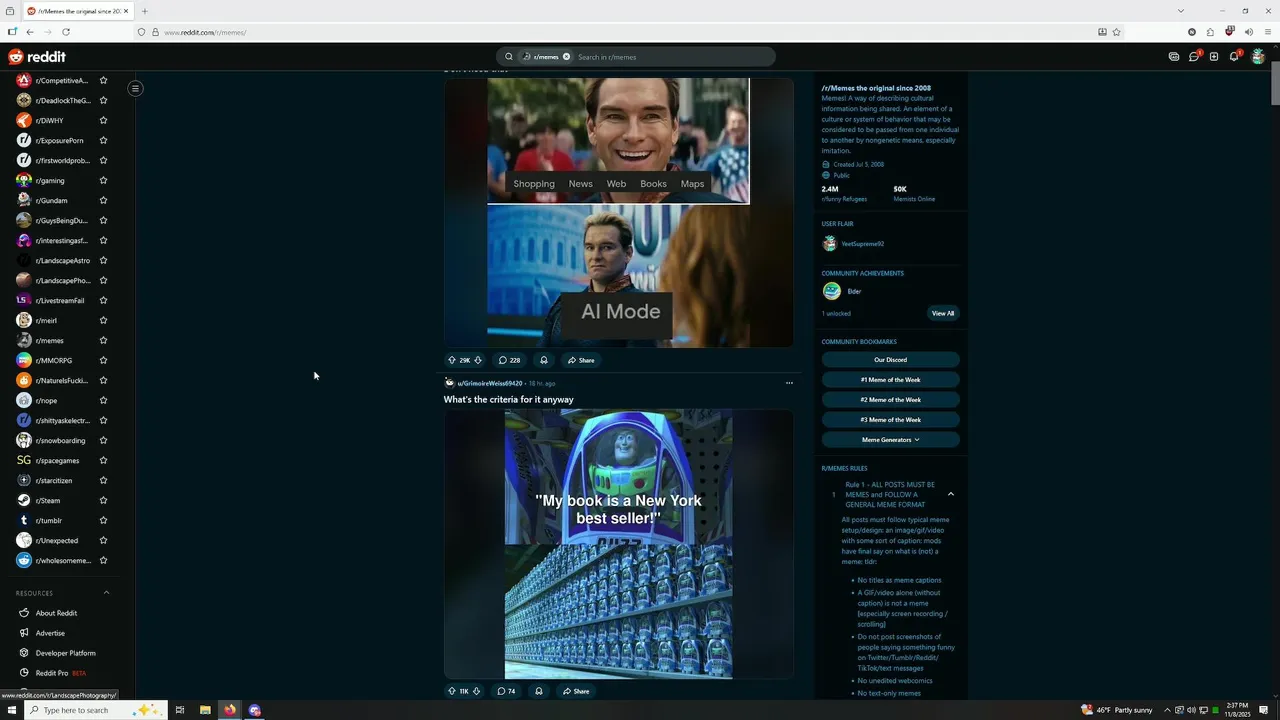Collapse the left navigation sidebar button
1280x720 pixels.
(x=135, y=88)
